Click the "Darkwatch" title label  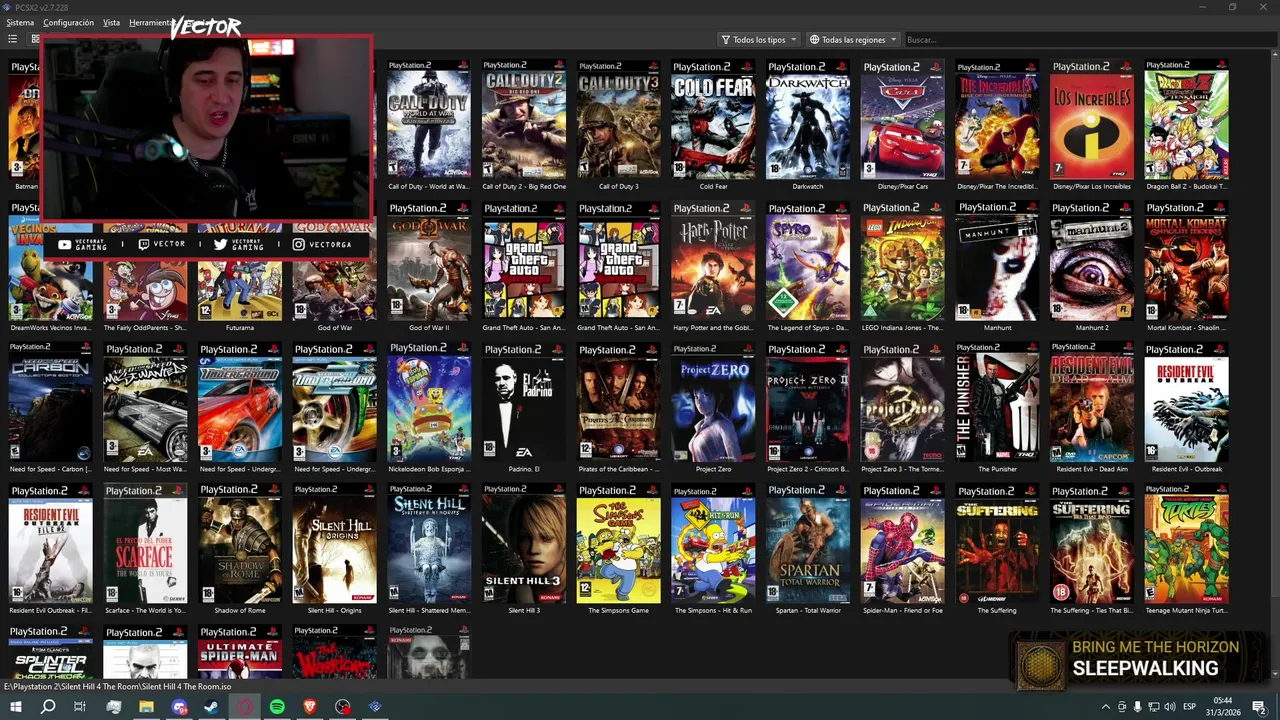(808, 187)
